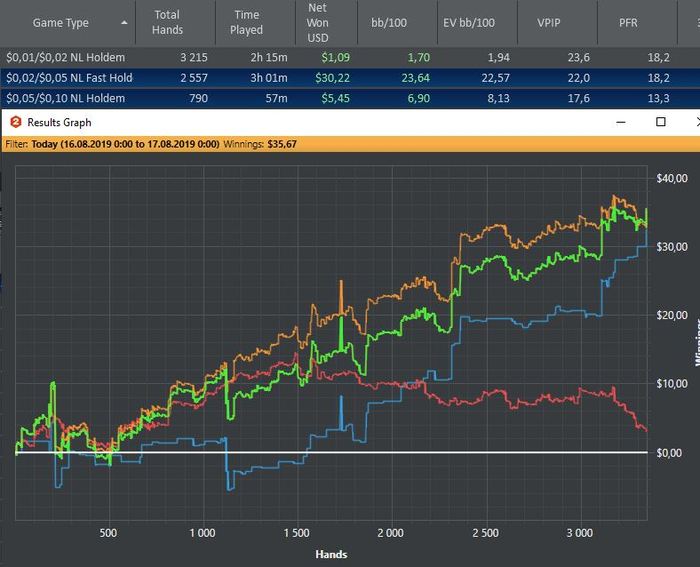
Task: Click the 17,6 VPIP value
Action: [x=579, y=98]
